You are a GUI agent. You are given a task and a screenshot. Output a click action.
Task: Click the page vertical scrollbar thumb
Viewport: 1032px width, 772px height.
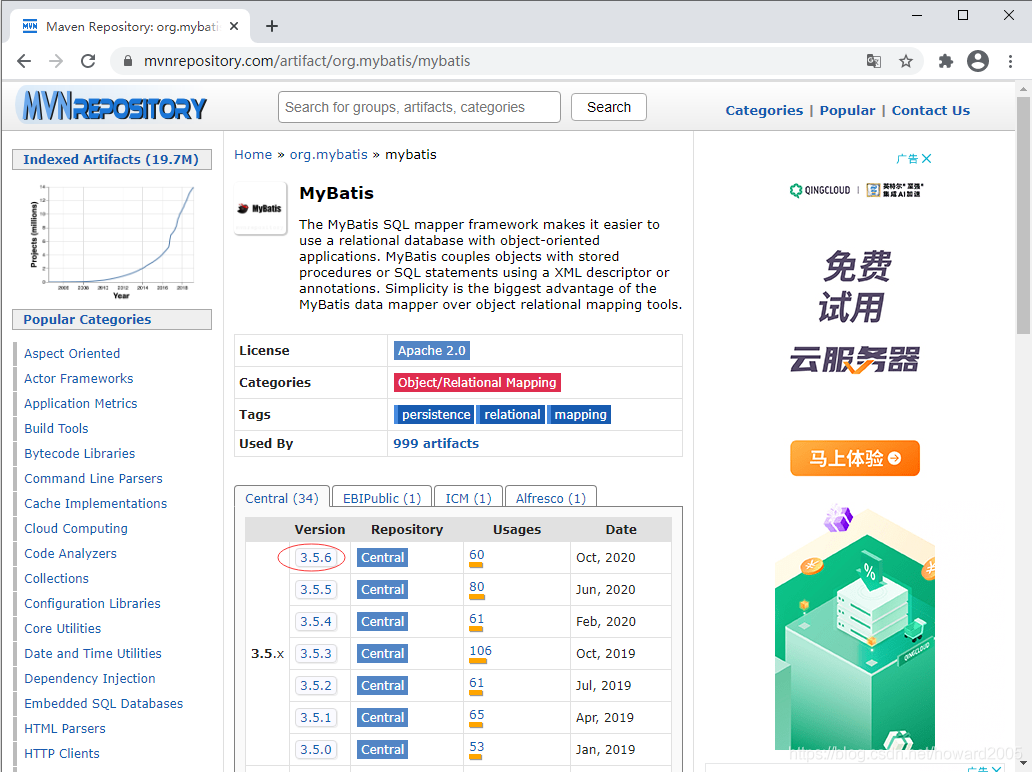click(x=1023, y=216)
